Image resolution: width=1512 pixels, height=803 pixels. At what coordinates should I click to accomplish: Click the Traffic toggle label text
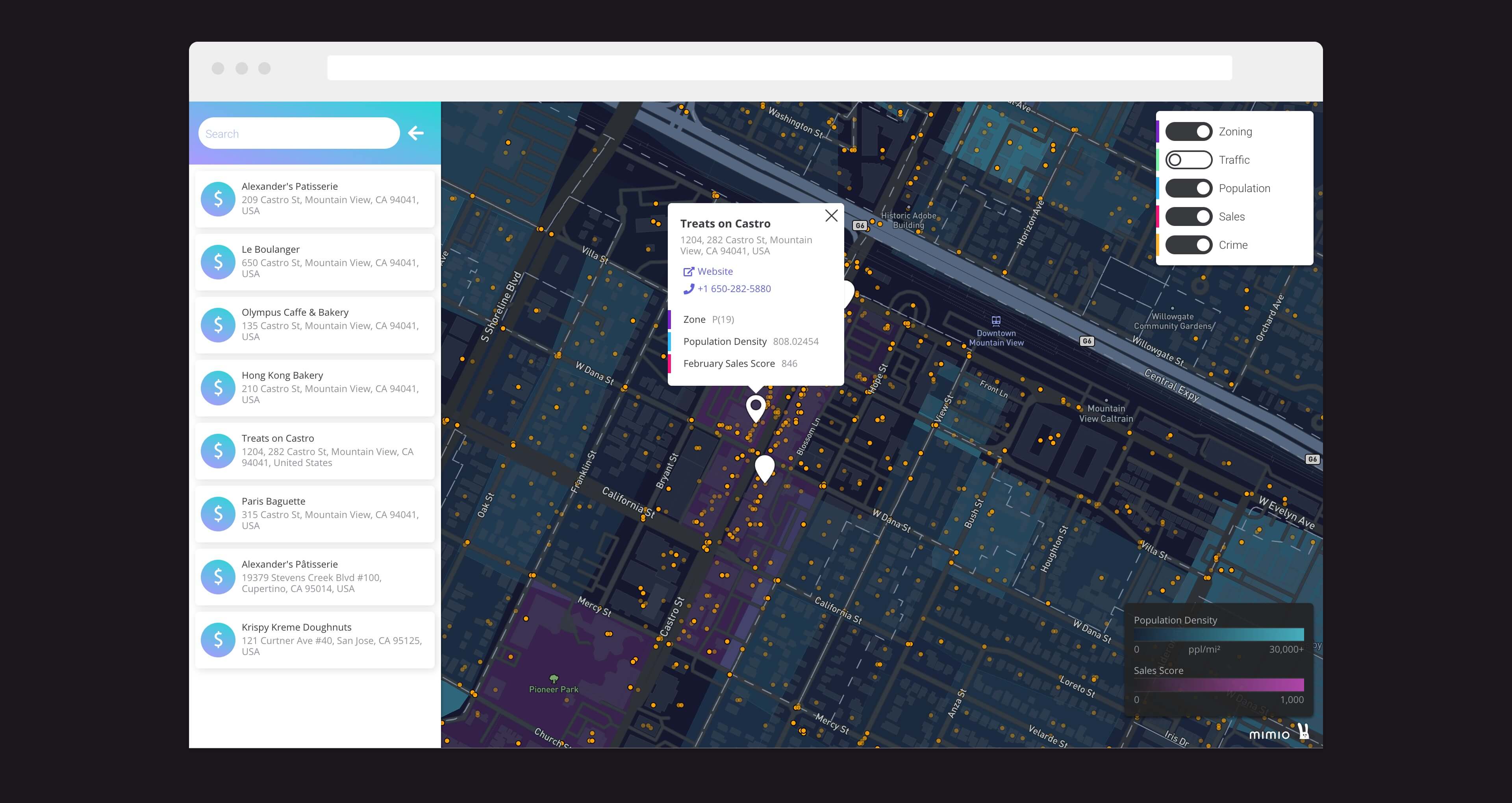coord(1234,160)
